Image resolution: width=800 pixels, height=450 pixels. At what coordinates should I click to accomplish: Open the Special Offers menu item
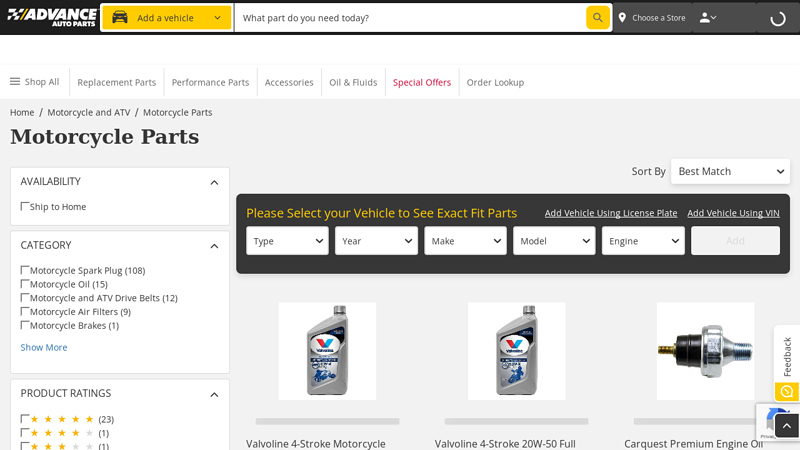pyautogui.click(x=422, y=82)
